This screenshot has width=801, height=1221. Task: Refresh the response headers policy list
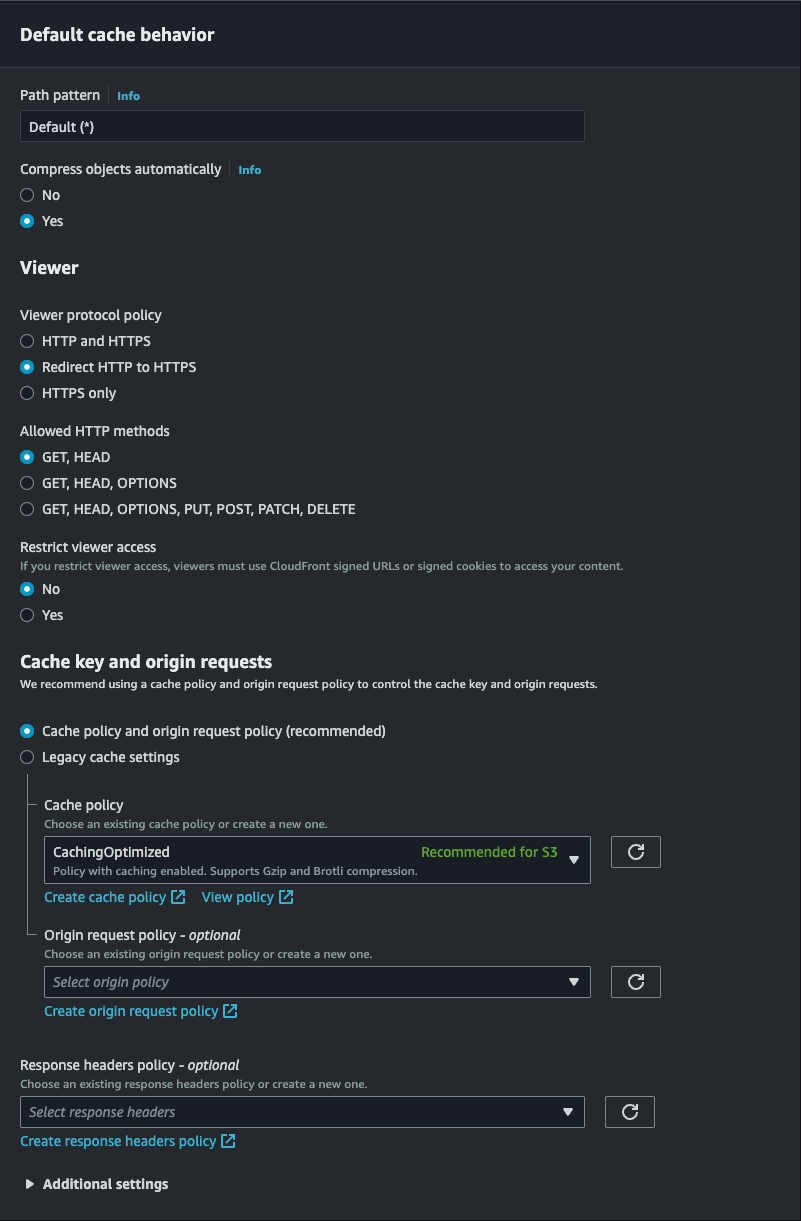pos(629,1111)
